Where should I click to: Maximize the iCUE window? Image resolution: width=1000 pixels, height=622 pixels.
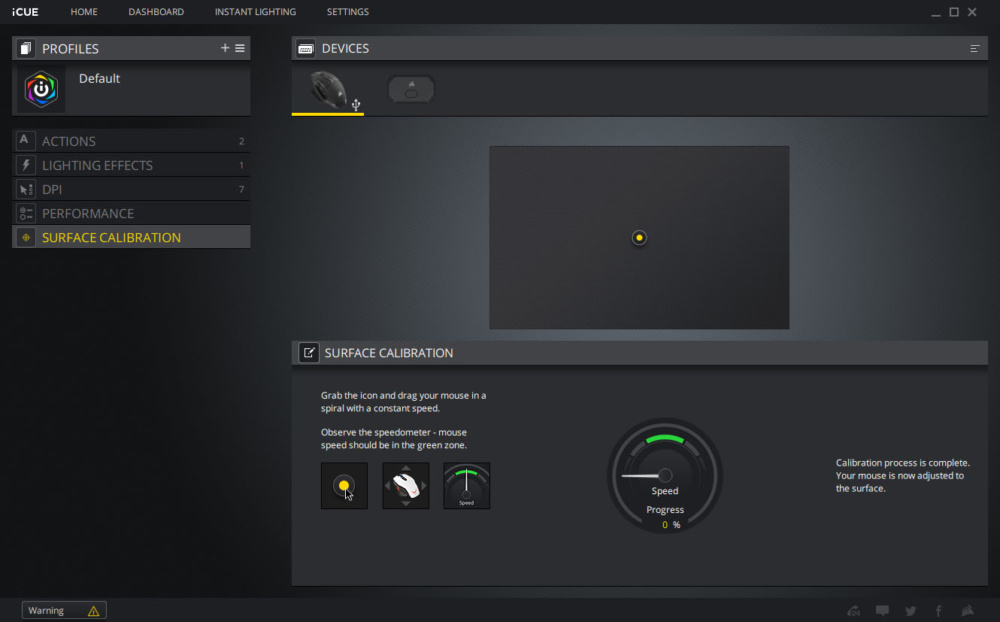[954, 11]
